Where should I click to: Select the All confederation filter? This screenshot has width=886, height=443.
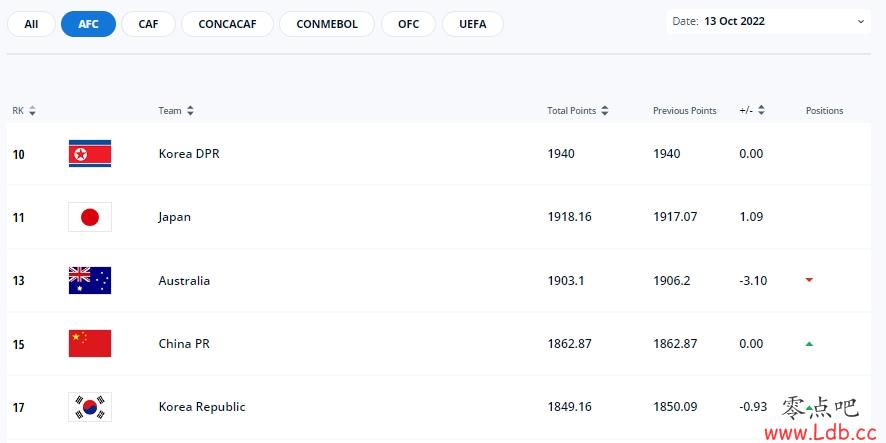coord(31,24)
